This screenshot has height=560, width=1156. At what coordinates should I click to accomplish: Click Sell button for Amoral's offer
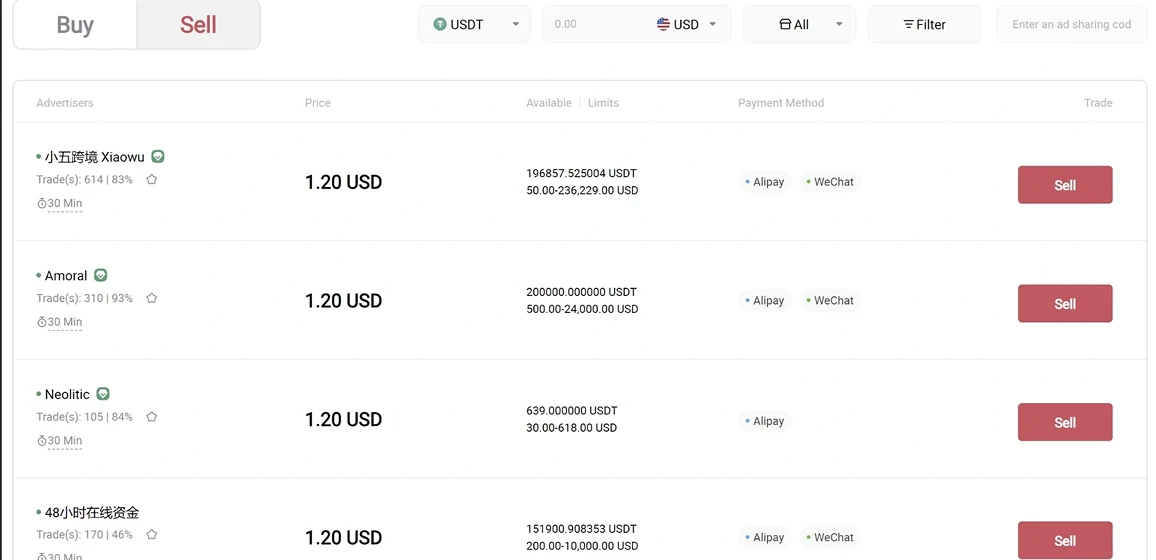1065,304
